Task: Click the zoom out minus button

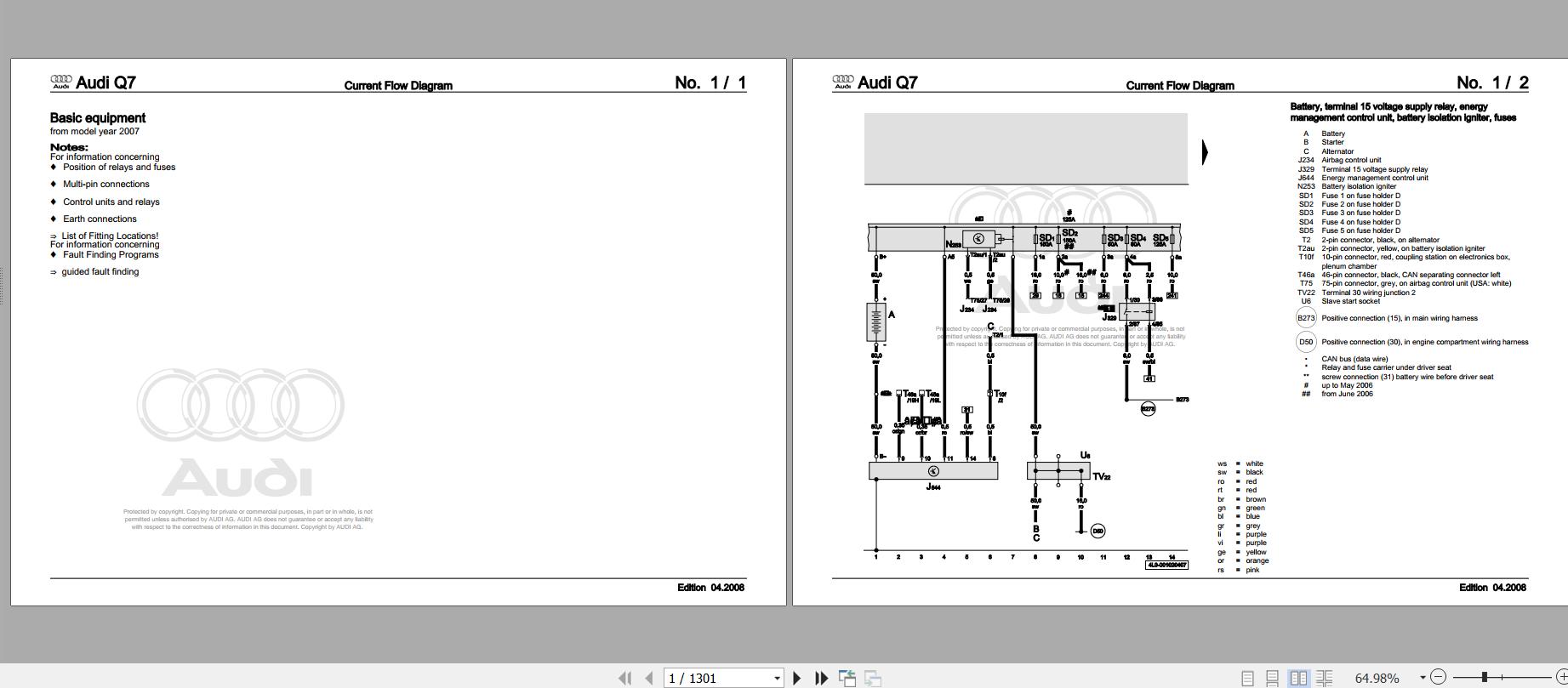Action: 1438,677
